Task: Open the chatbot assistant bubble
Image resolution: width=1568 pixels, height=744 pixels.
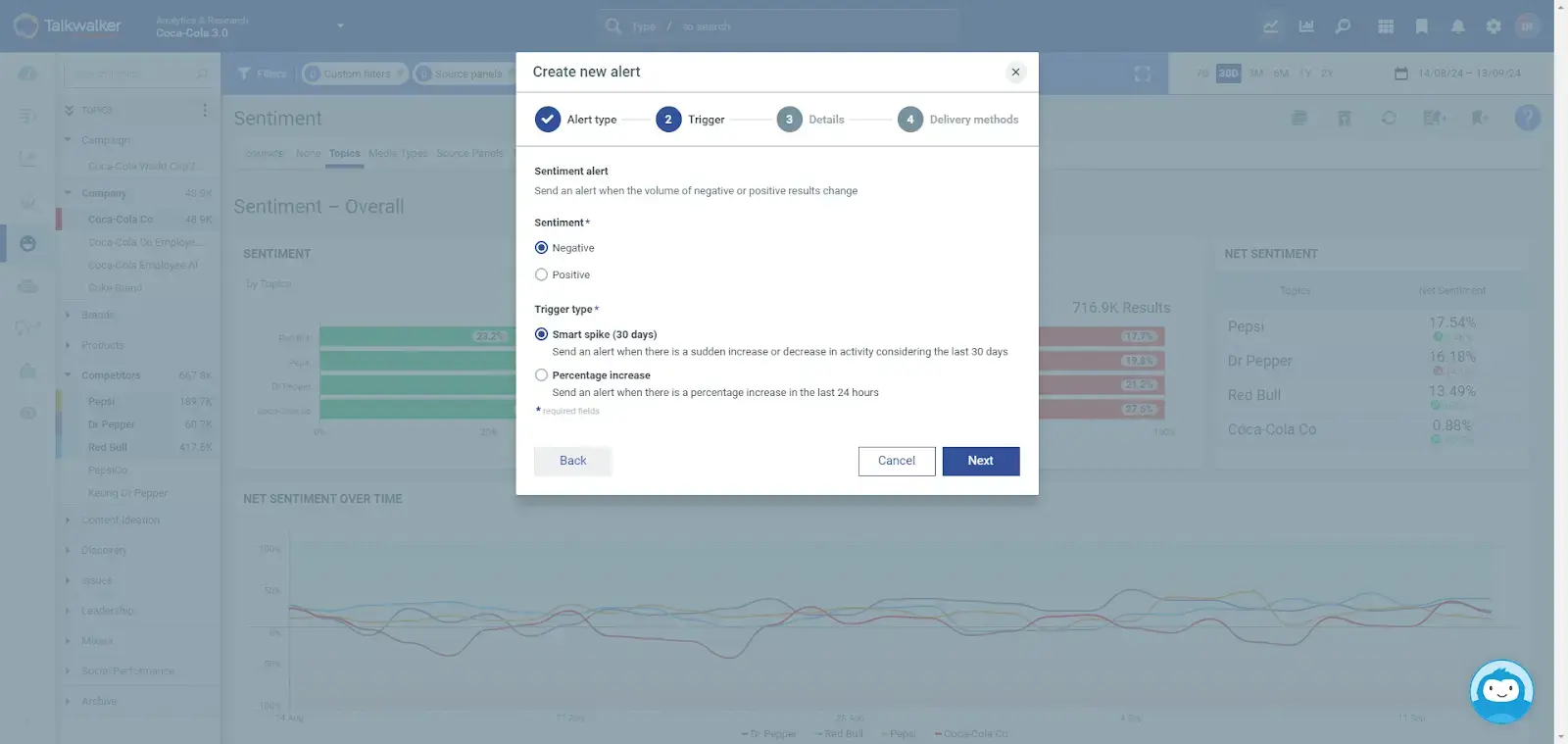Action: (1501, 691)
